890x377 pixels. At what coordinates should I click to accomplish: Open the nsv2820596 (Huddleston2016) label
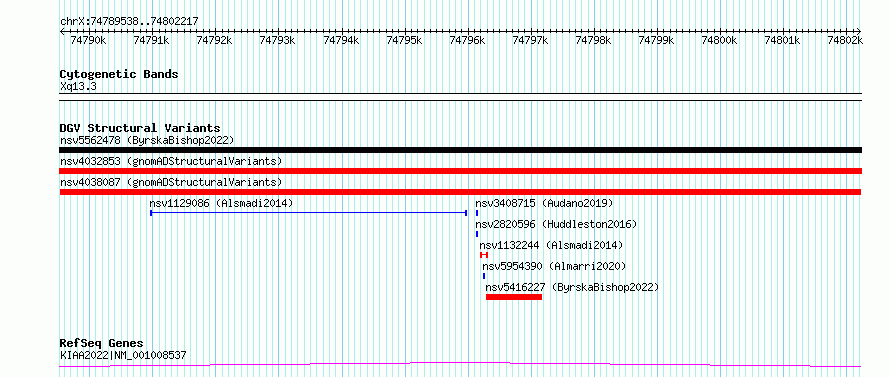click(556, 224)
